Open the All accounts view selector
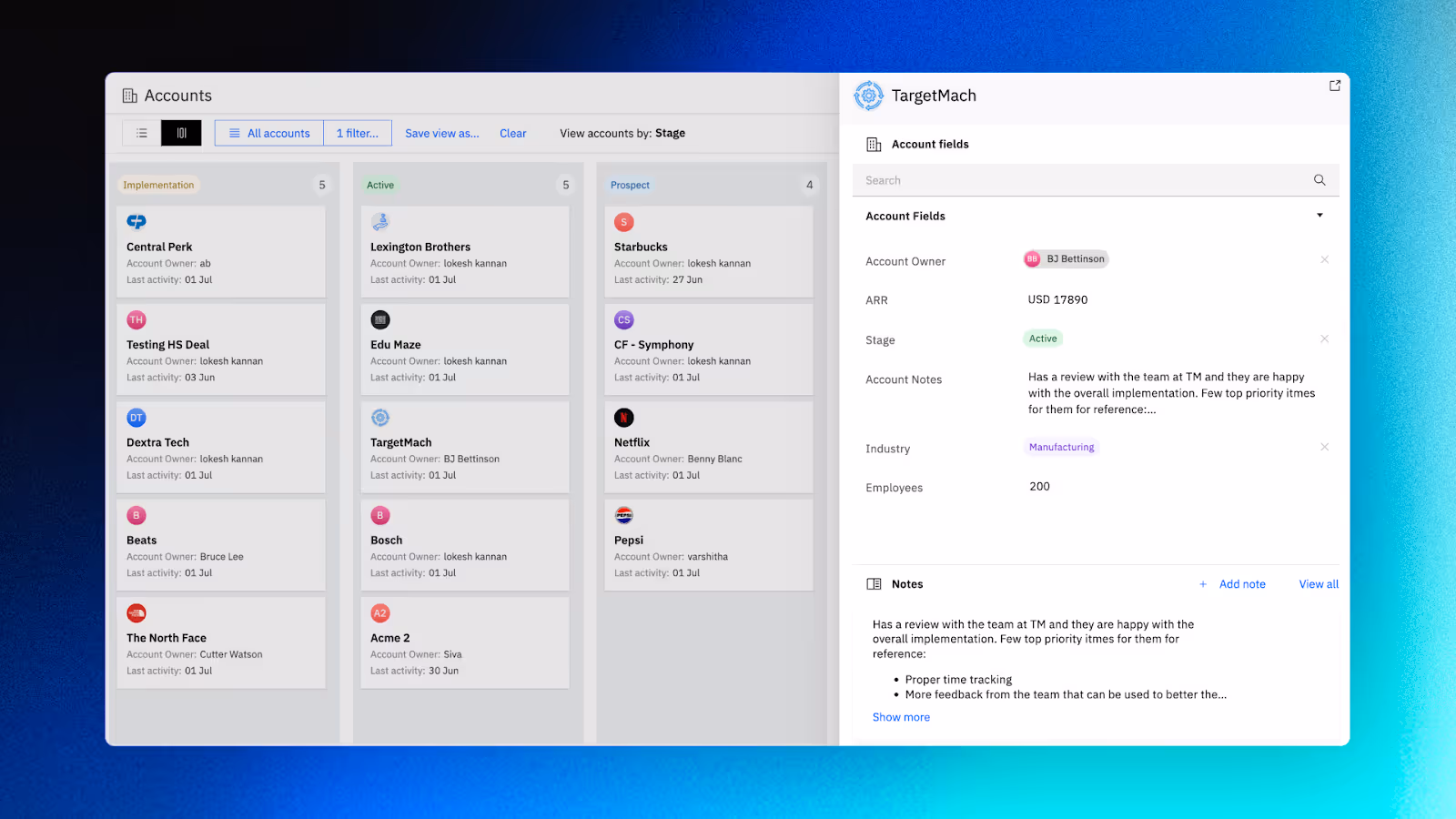The width and height of the screenshot is (1456, 819). click(269, 133)
